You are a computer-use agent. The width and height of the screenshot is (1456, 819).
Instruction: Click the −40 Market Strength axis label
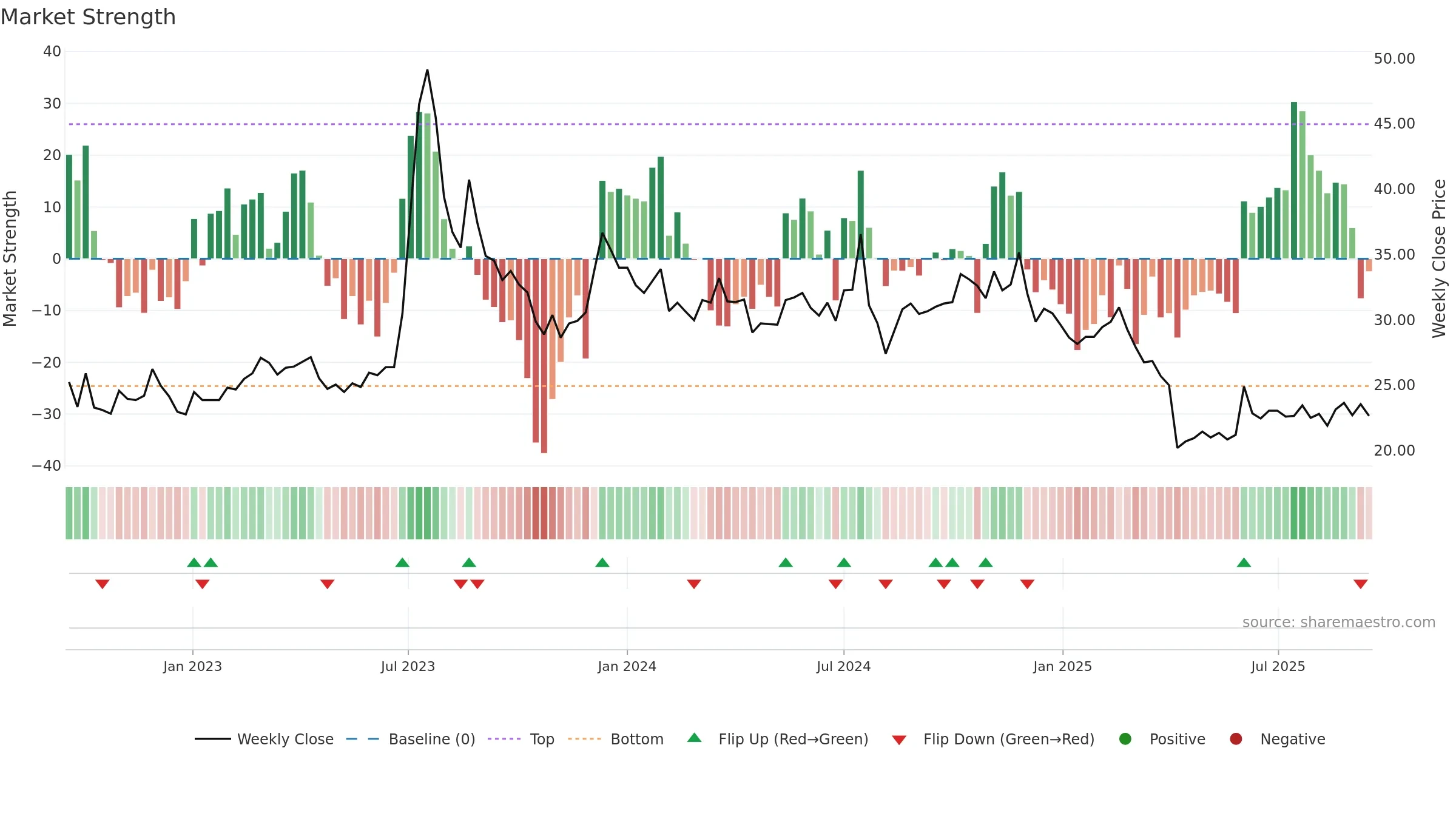coord(46,465)
